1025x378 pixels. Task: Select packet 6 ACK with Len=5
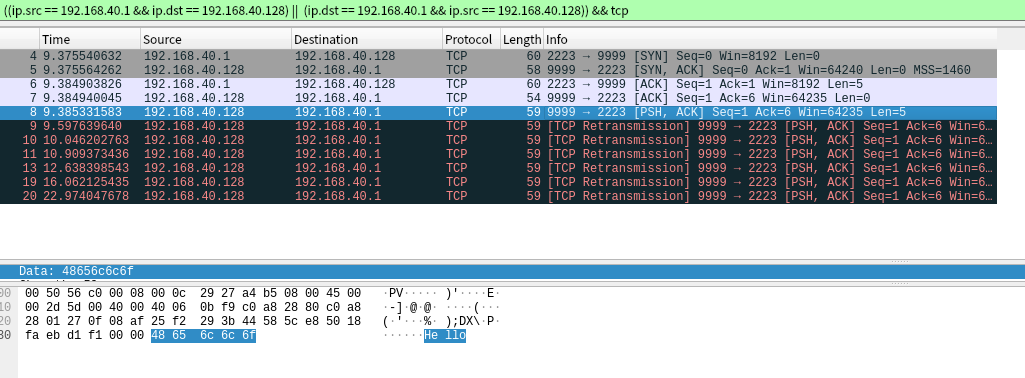tap(498, 84)
